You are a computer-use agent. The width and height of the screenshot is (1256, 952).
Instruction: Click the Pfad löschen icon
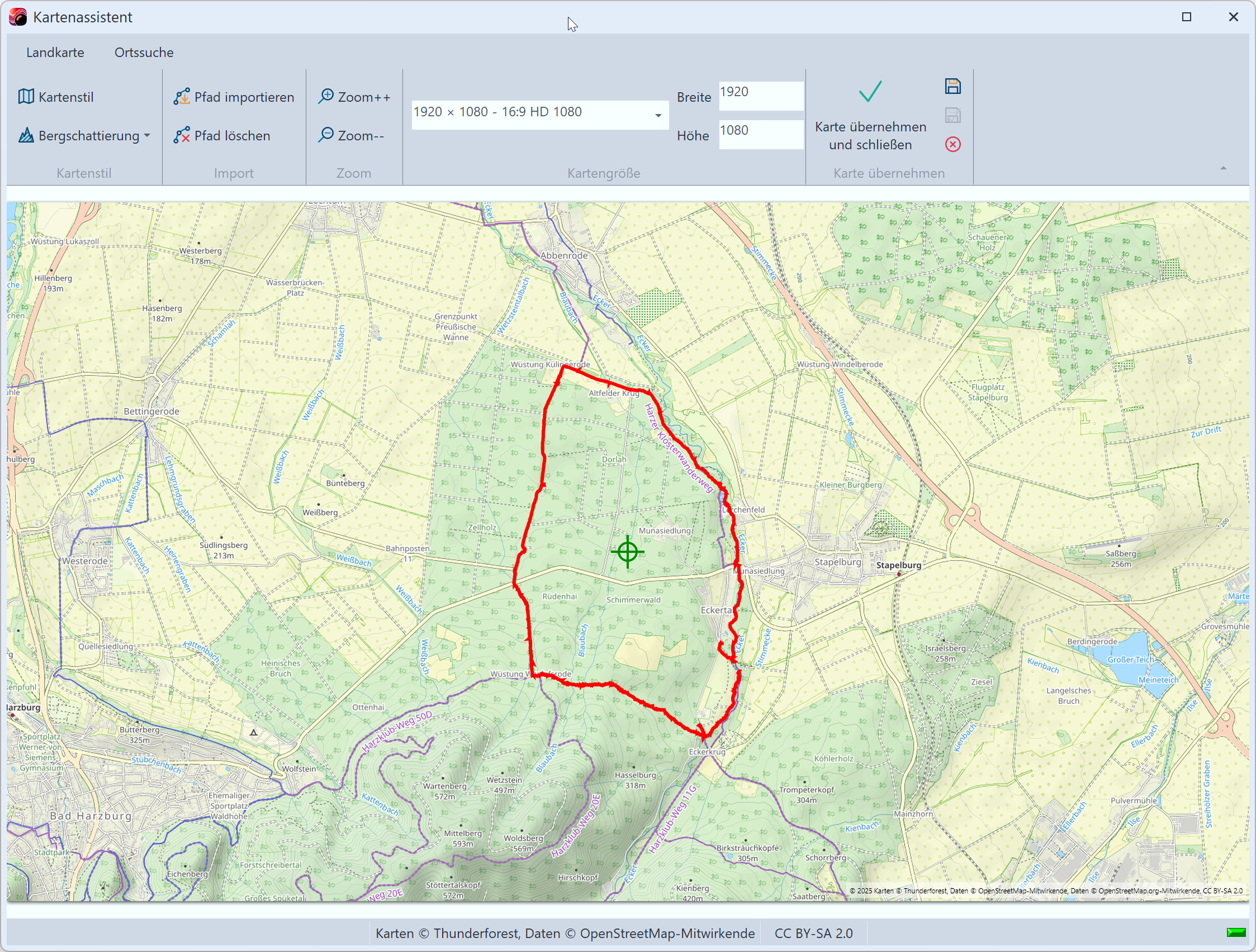182,135
